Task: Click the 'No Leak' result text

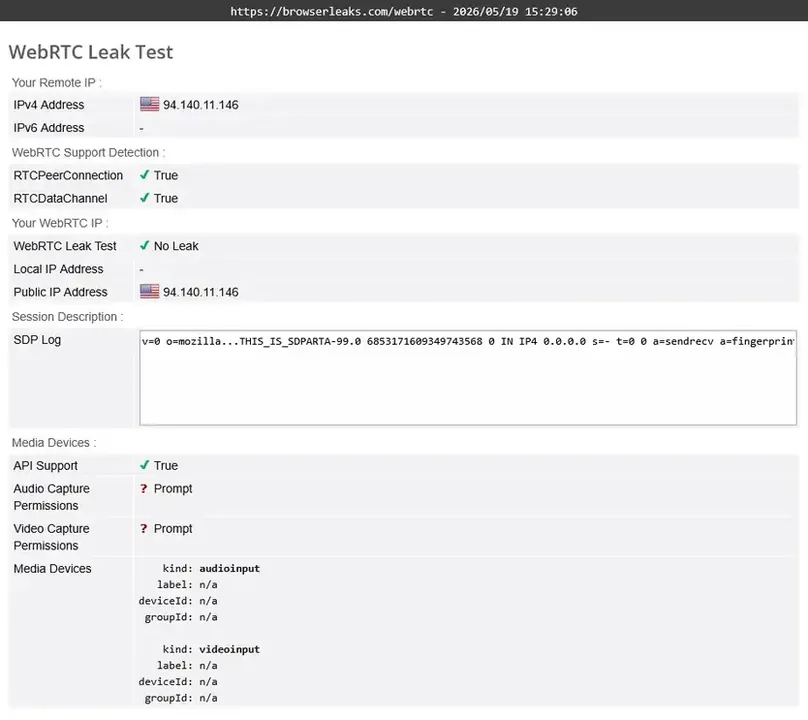Action: (x=176, y=246)
